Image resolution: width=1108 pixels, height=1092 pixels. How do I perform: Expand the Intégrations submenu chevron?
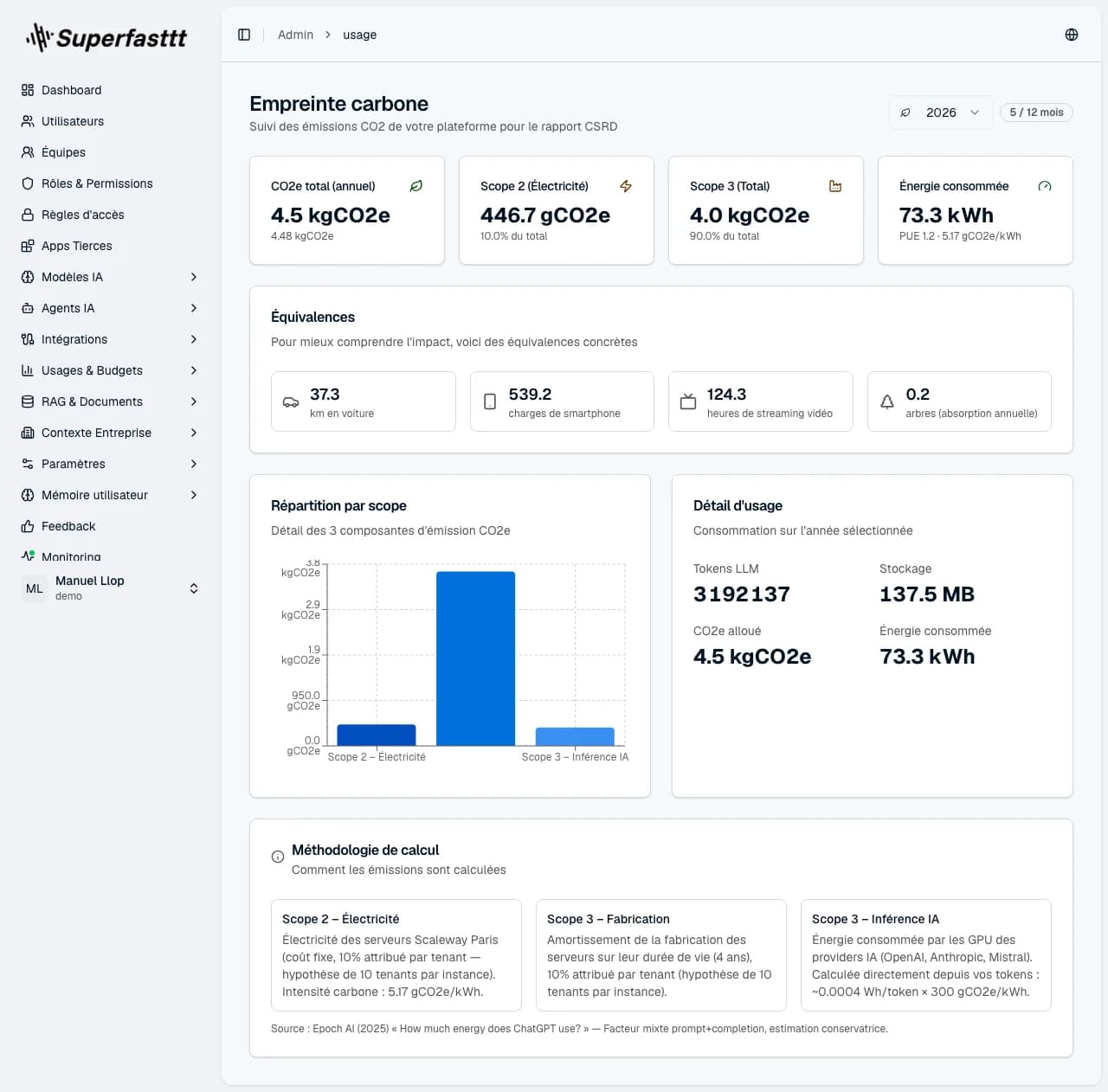click(194, 339)
